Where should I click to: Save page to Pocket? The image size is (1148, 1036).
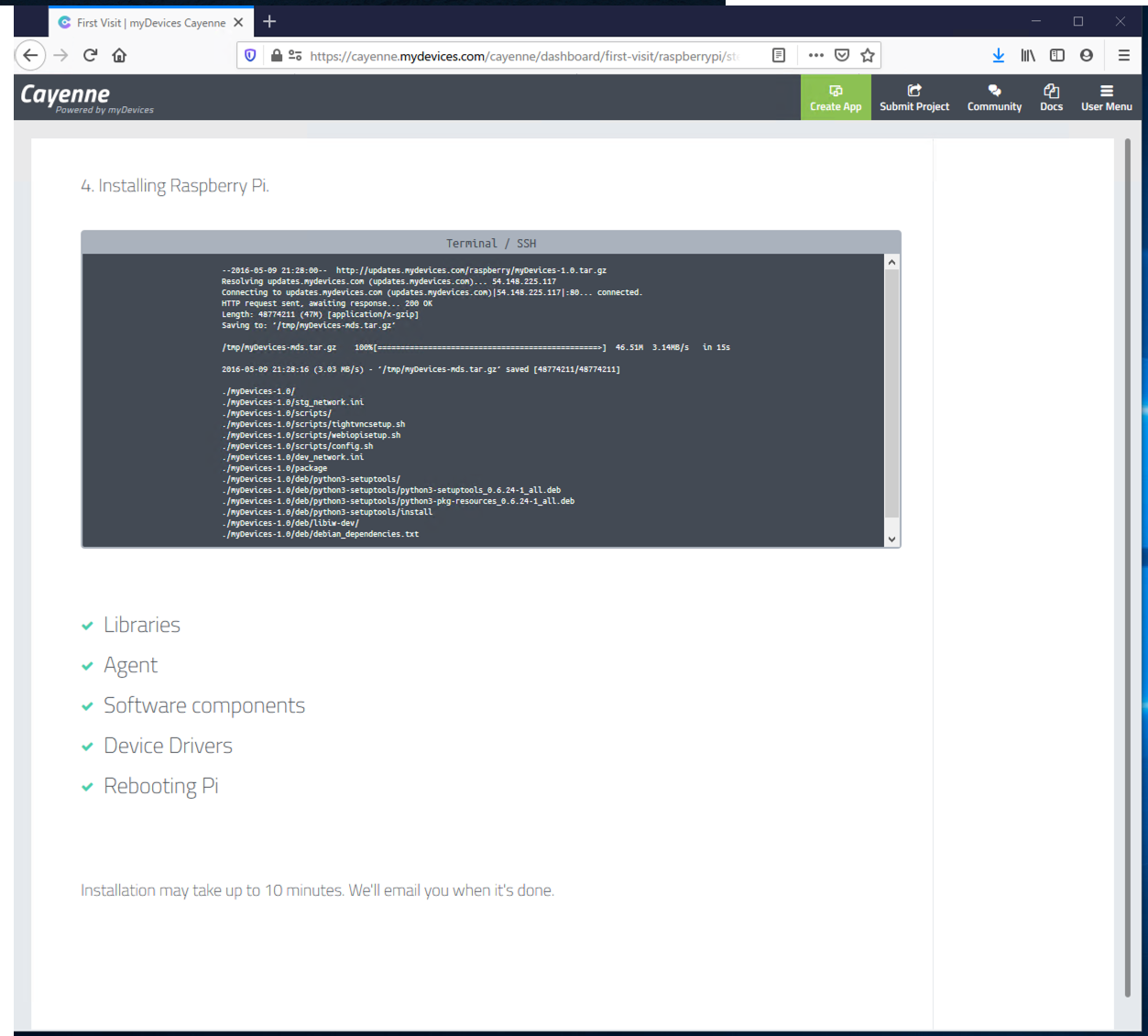[842, 55]
